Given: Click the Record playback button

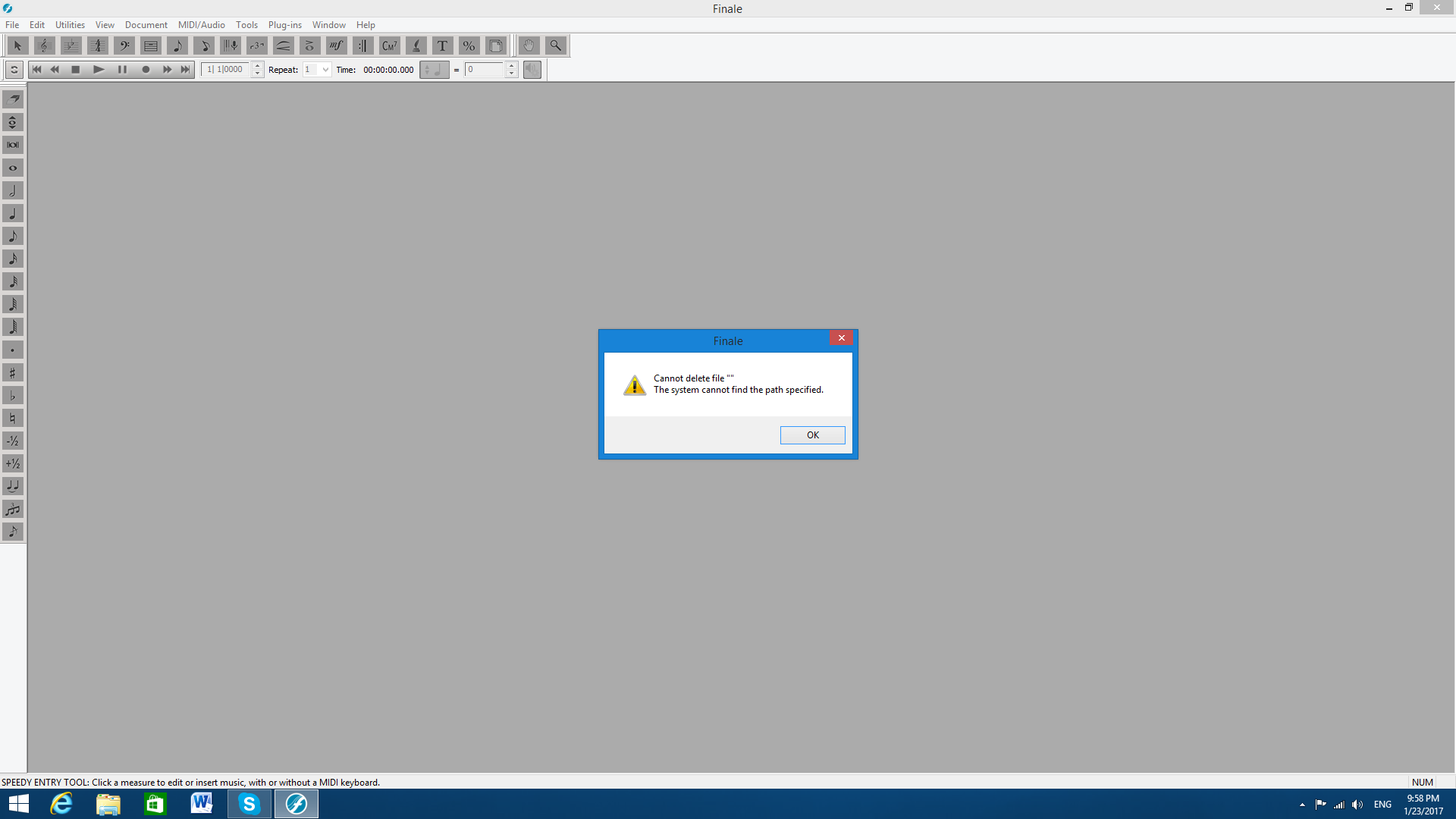Looking at the screenshot, I should (x=146, y=70).
